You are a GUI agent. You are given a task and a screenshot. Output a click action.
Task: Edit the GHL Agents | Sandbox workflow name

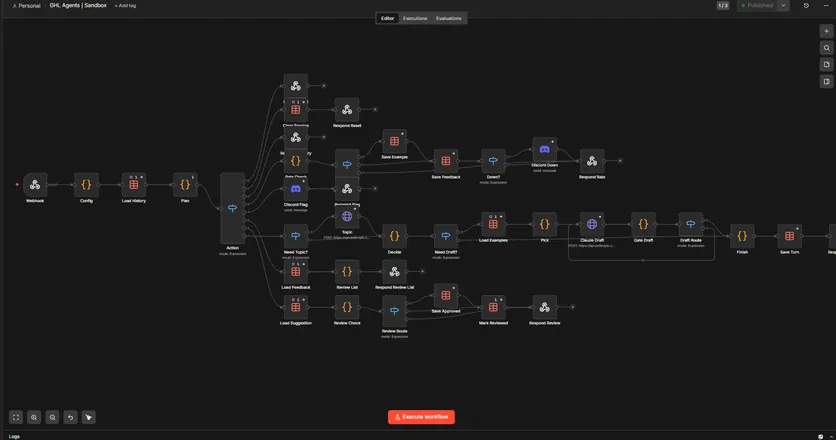pyautogui.click(x=78, y=5)
